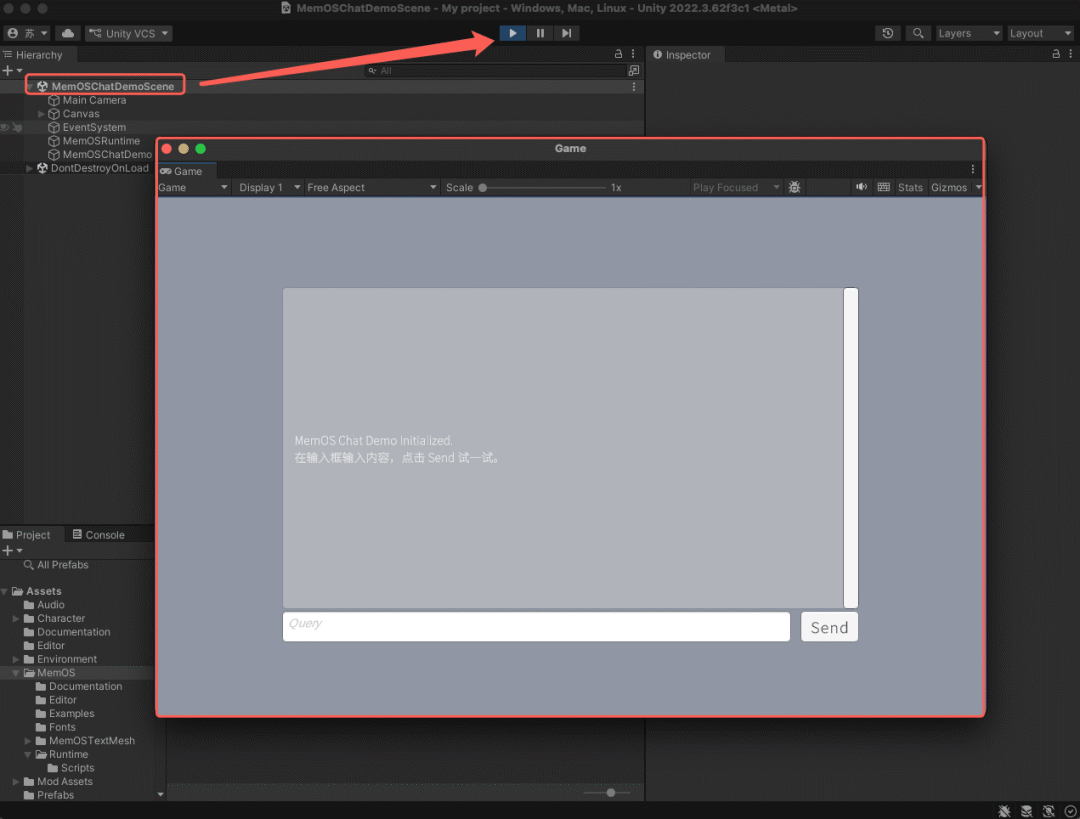Toggle Stats overlay in Game view

click(910, 187)
